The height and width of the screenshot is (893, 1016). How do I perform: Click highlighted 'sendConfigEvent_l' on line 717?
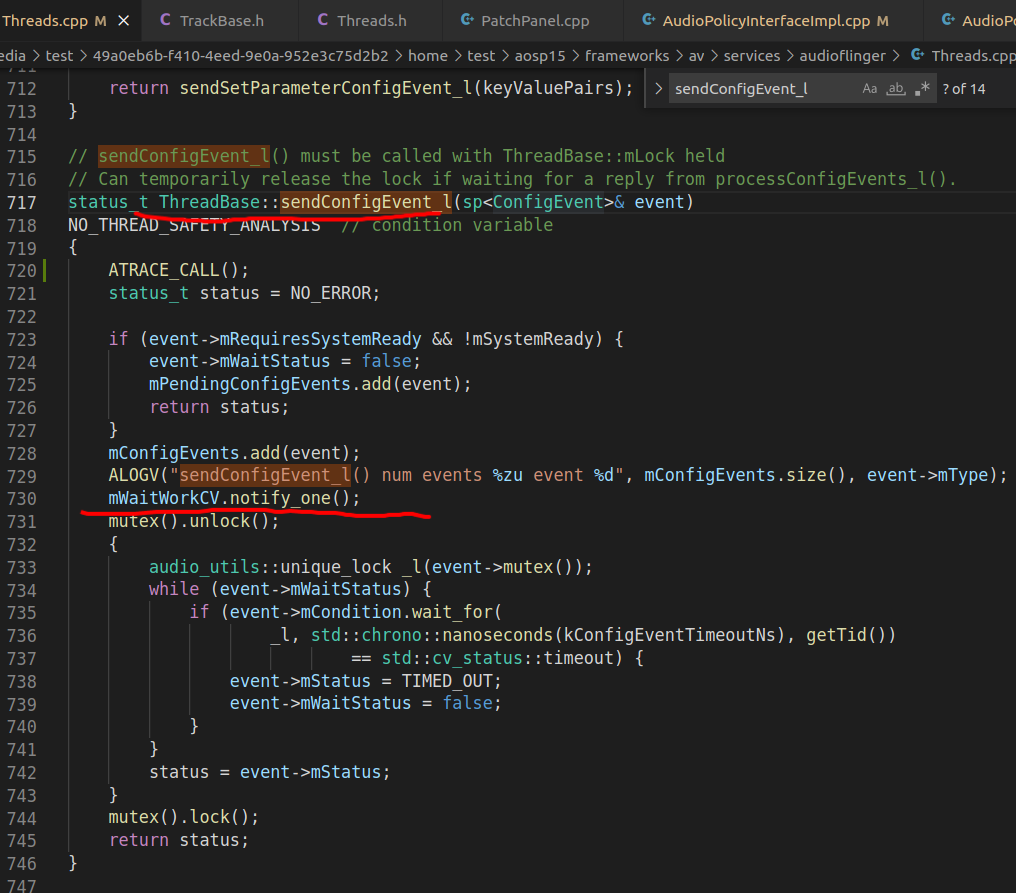tap(366, 202)
